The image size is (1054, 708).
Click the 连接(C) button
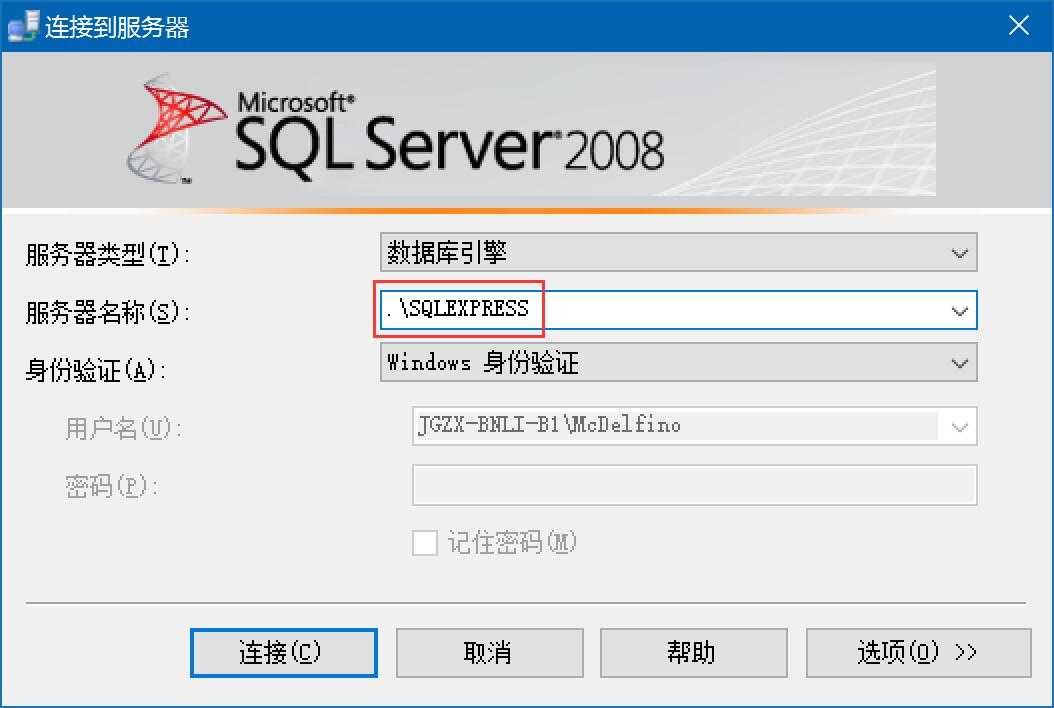(x=284, y=652)
